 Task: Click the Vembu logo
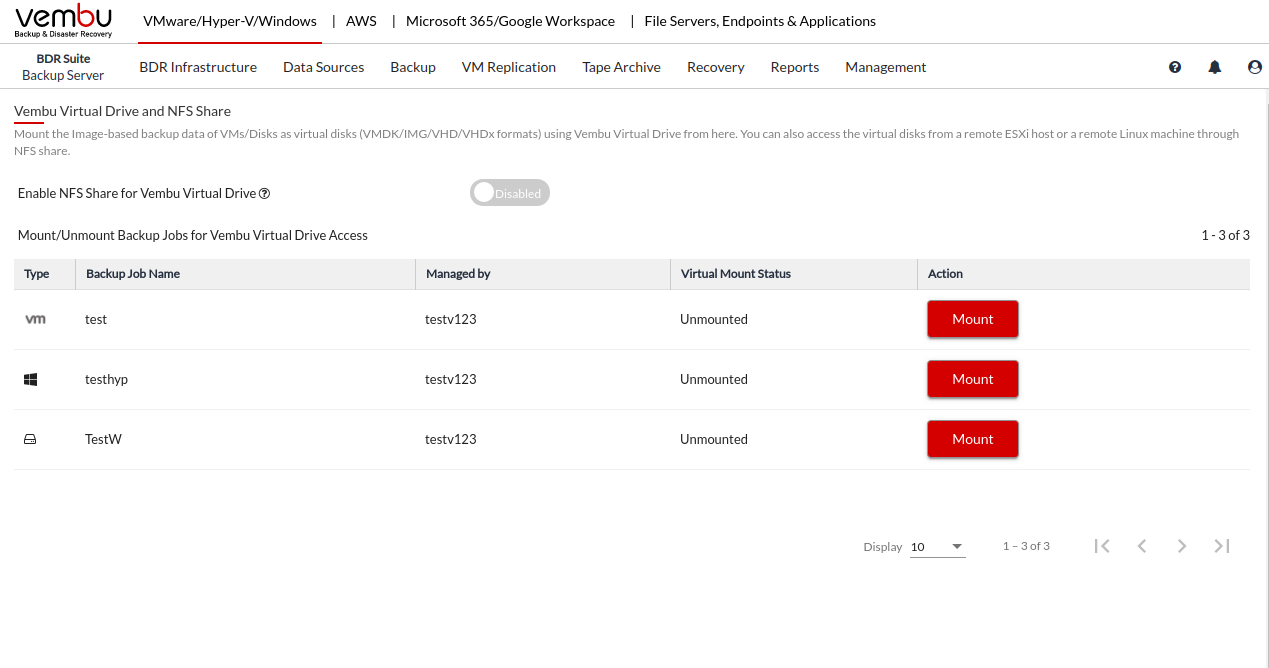click(x=64, y=21)
